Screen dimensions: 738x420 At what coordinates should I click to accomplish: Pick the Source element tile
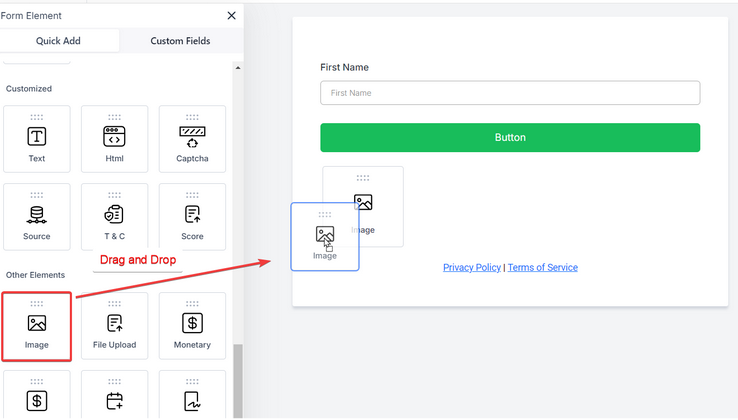tap(37, 217)
